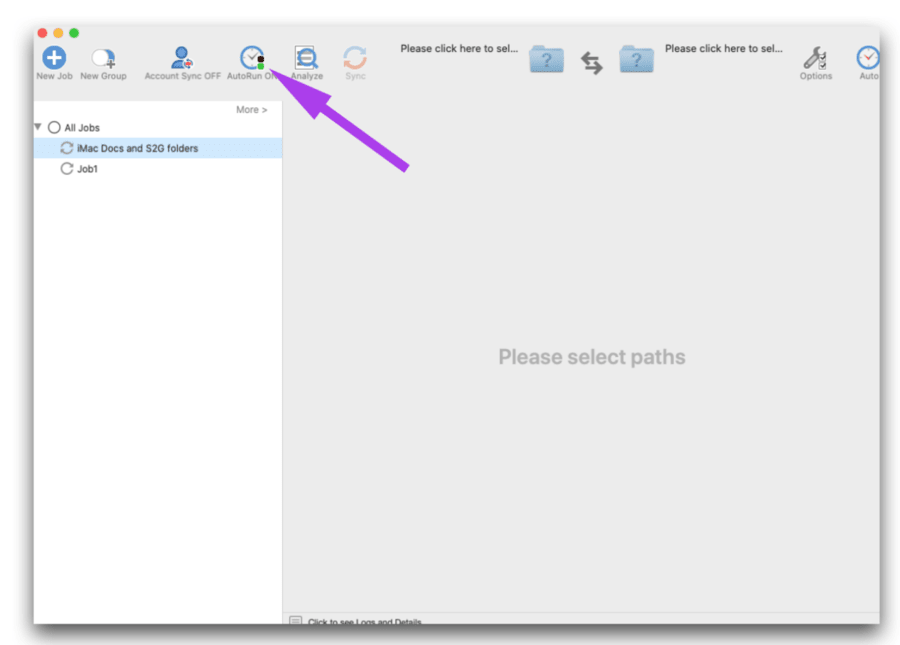
Task: Create a new sync job
Action: click(54, 55)
